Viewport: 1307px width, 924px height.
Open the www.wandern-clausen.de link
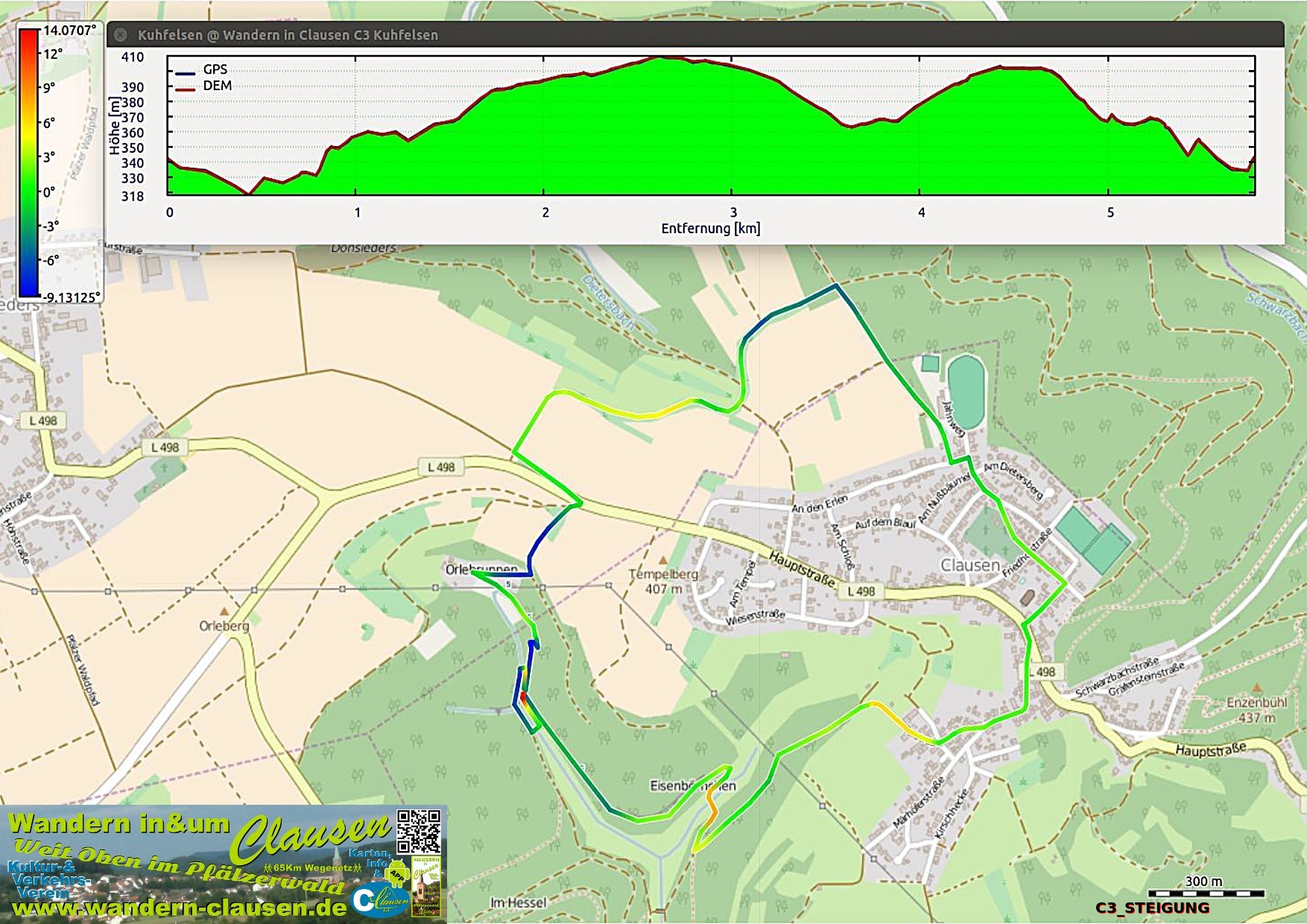(x=179, y=908)
